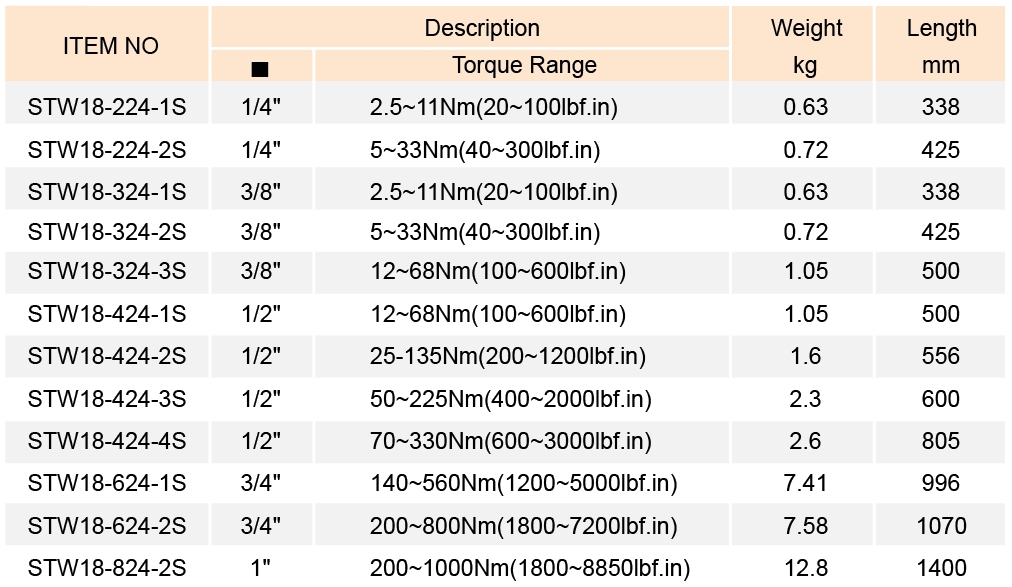Select item STW18-824-2S in last row
This screenshot has height=587, width=1012.
[x=107, y=568]
